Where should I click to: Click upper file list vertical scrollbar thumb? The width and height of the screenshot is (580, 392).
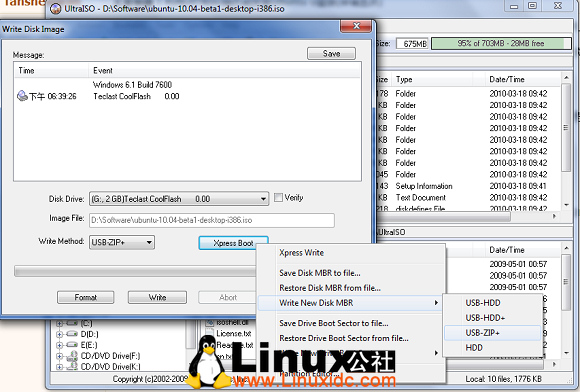566,128
